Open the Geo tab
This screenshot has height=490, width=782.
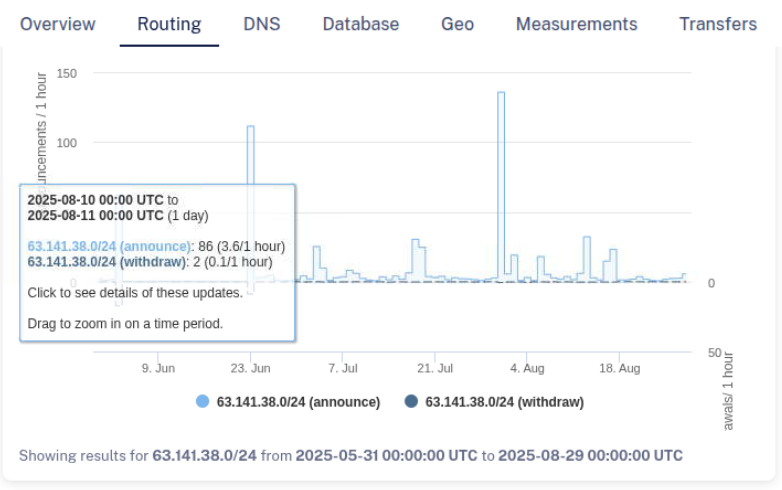pos(457,24)
